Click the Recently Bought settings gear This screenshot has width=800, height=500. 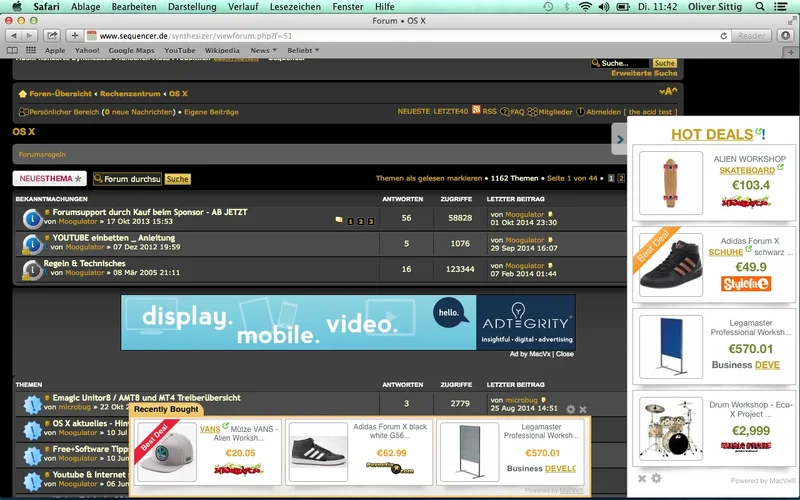pos(570,409)
